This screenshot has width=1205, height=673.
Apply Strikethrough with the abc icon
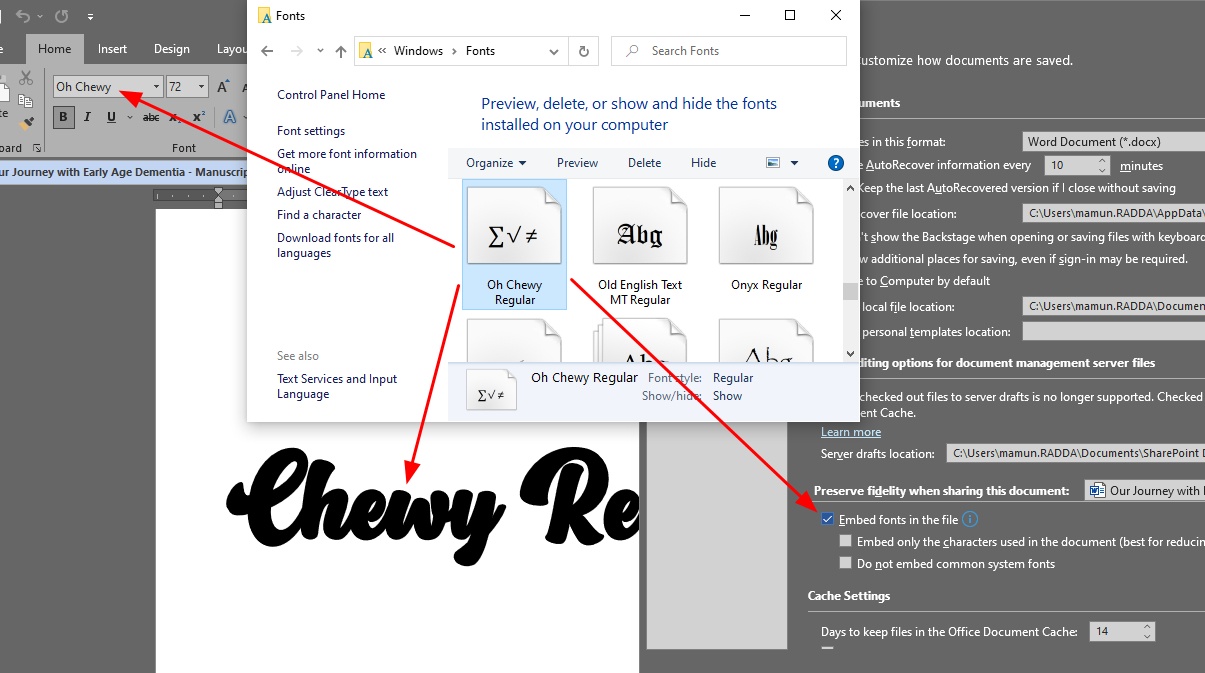coord(151,117)
